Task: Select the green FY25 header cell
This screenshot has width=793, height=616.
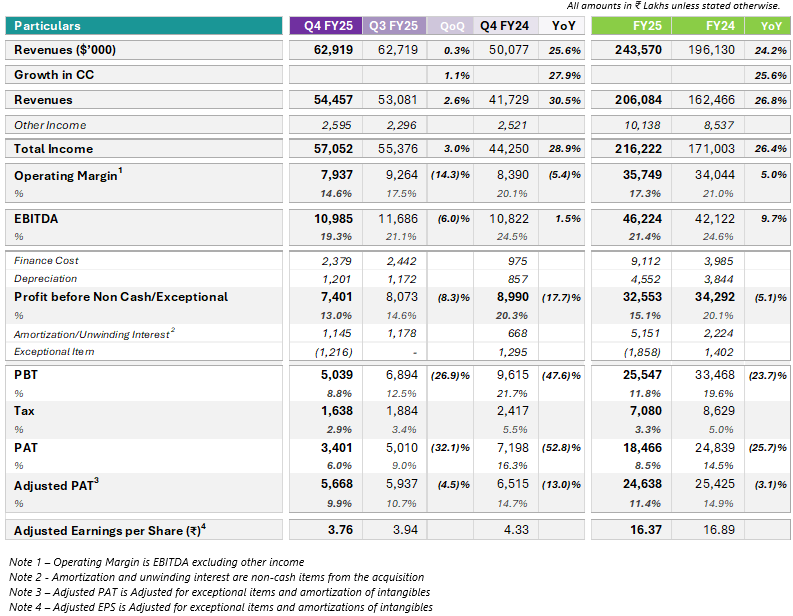Action: (631, 26)
